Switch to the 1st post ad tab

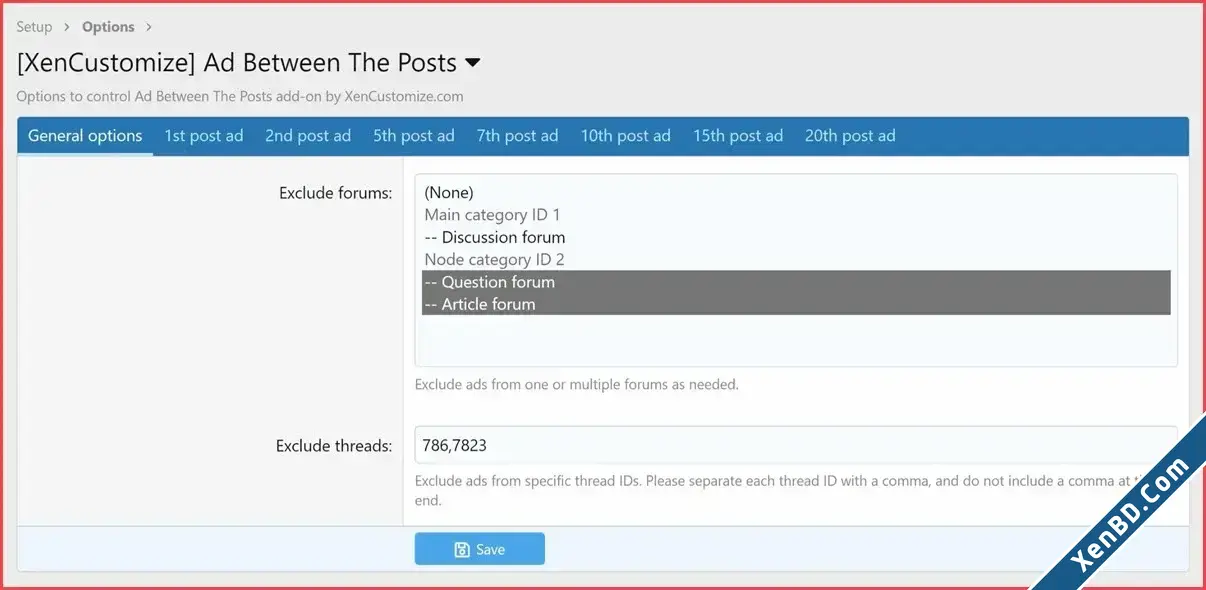point(204,136)
